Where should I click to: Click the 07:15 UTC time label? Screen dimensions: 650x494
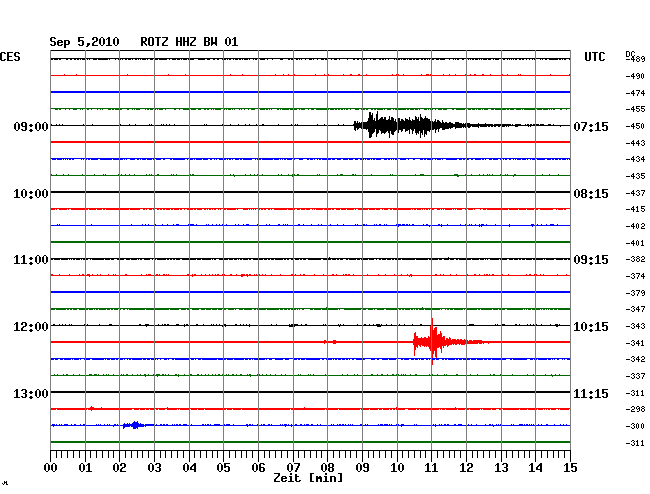[x=591, y=126]
